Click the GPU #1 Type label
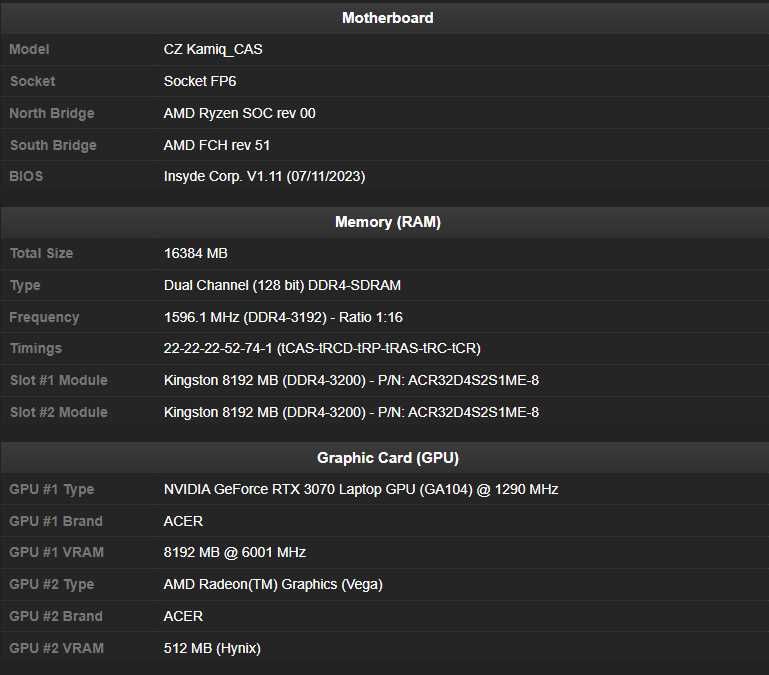Image resolution: width=769 pixels, height=675 pixels. 51,490
